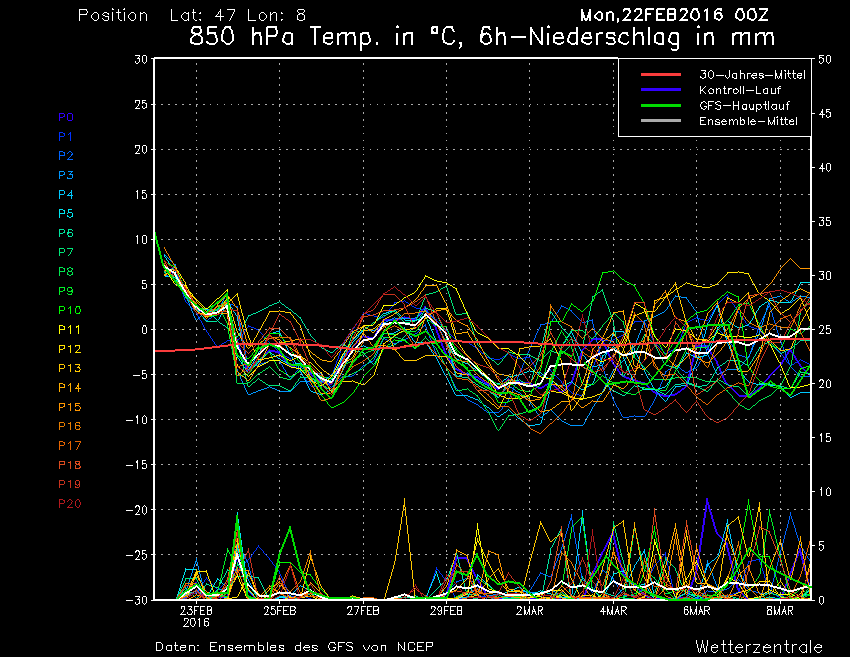Click the 27FEB date axis label
850x657 pixels.
(x=363, y=610)
